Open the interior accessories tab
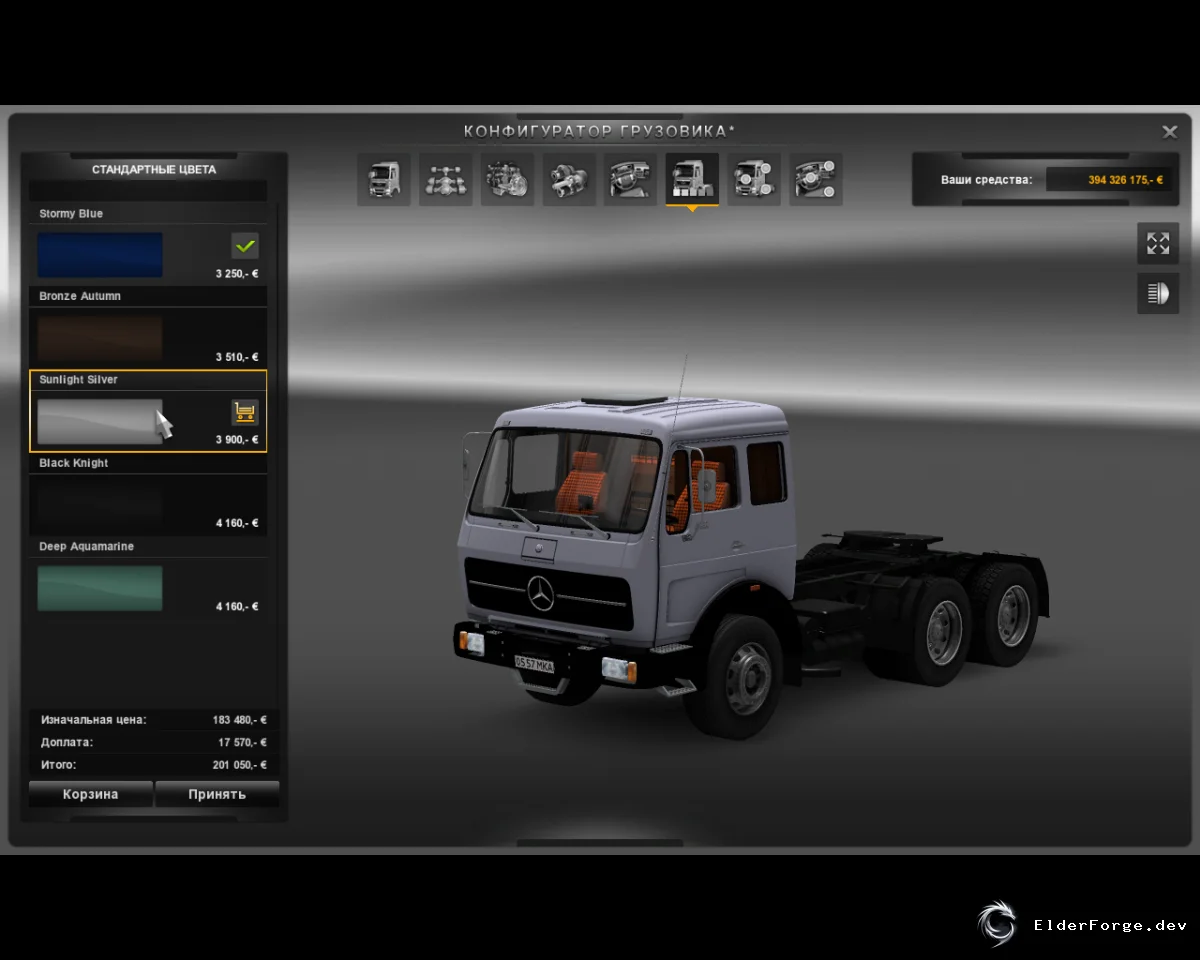Viewport: 1200px width, 960px height. (x=815, y=179)
